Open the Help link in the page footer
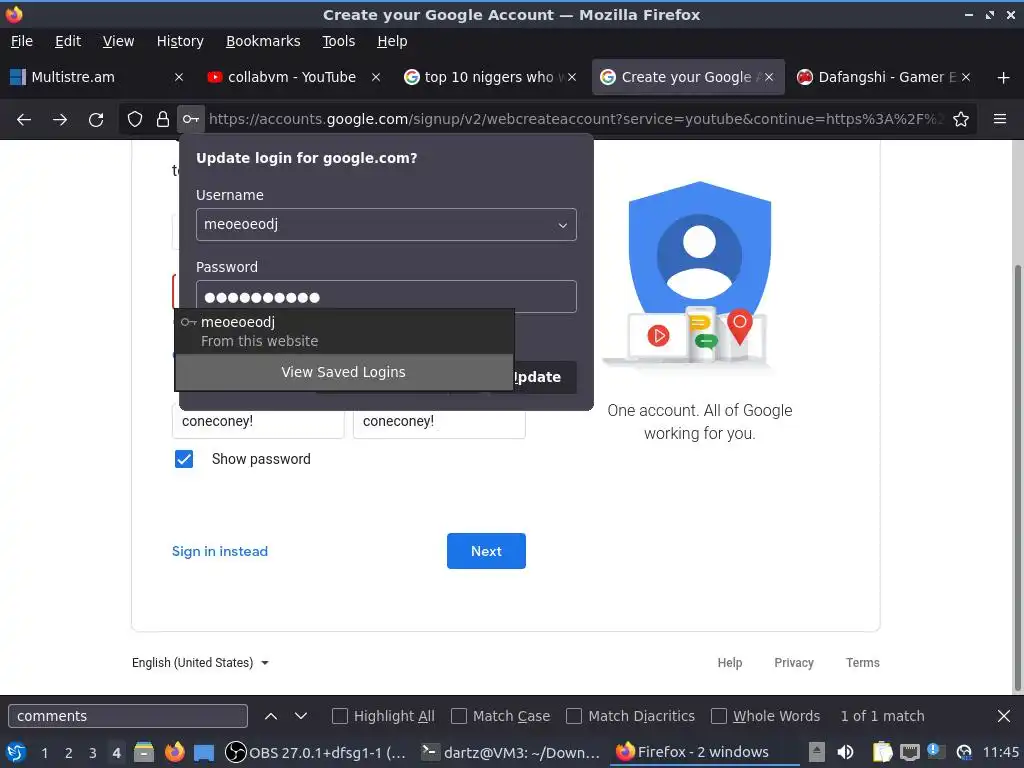This screenshot has width=1024, height=768. 730,663
